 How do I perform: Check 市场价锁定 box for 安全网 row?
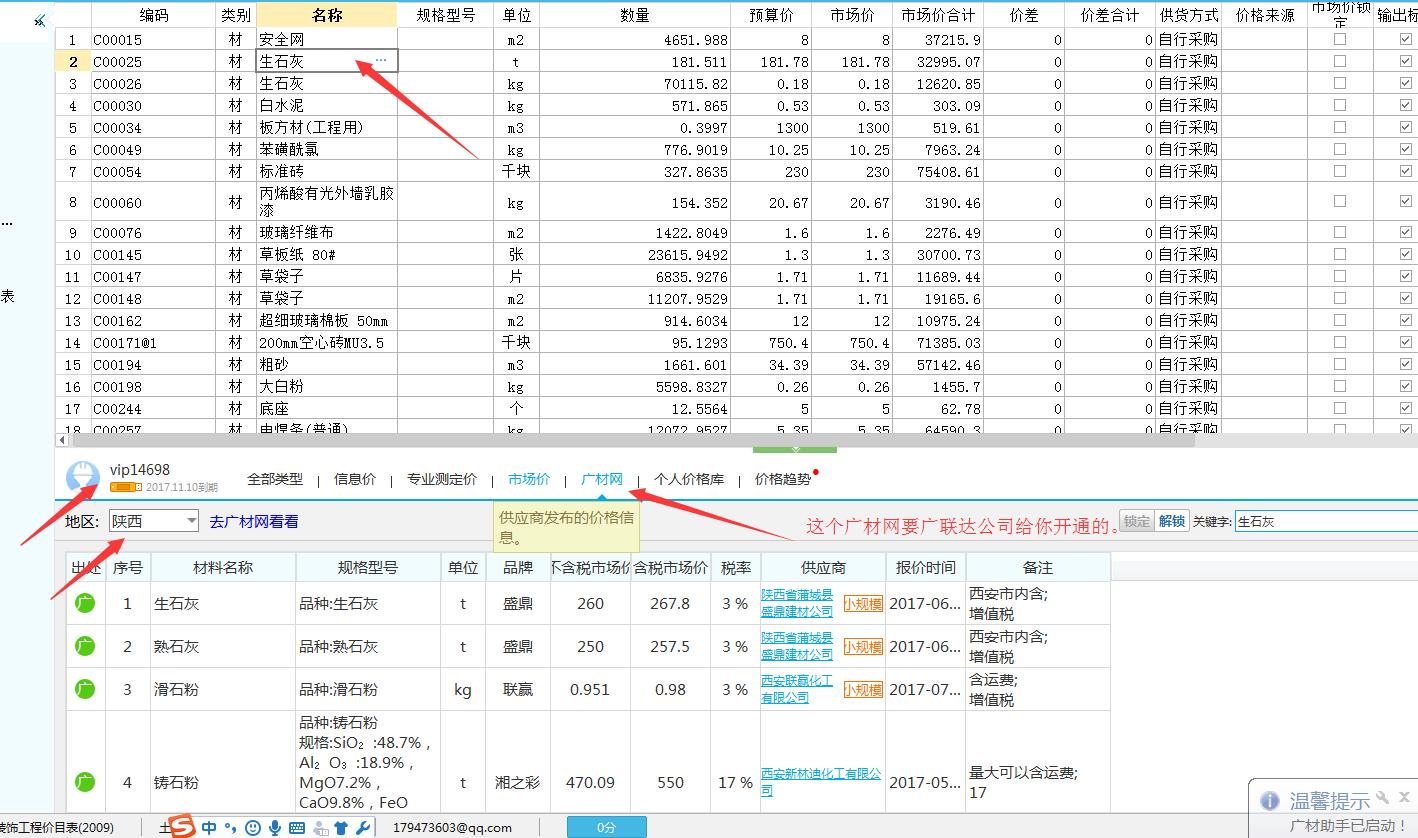1340,39
